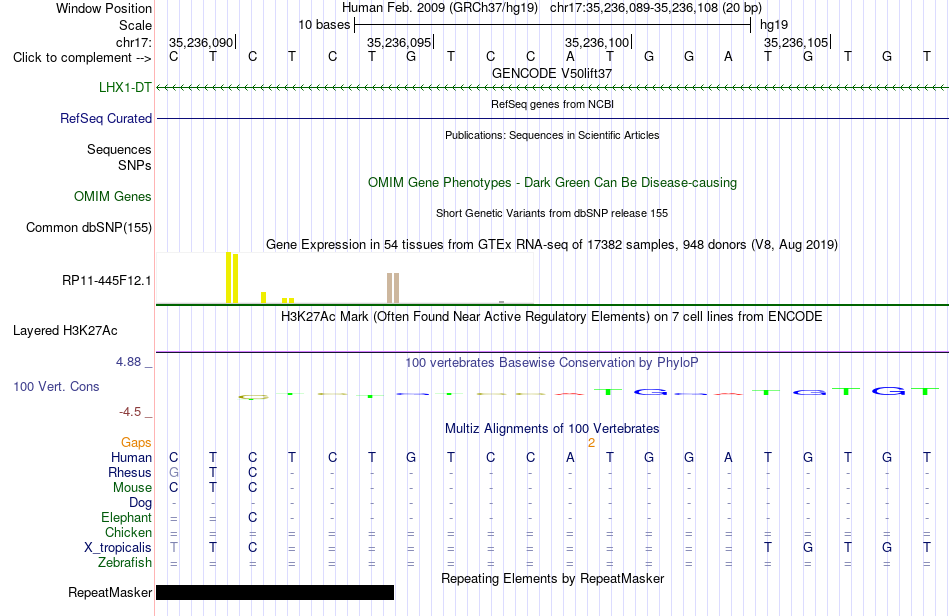Click the 'hg19' label beside the scale bar
This screenshot has height=616, width=950.
pos(774,25)
